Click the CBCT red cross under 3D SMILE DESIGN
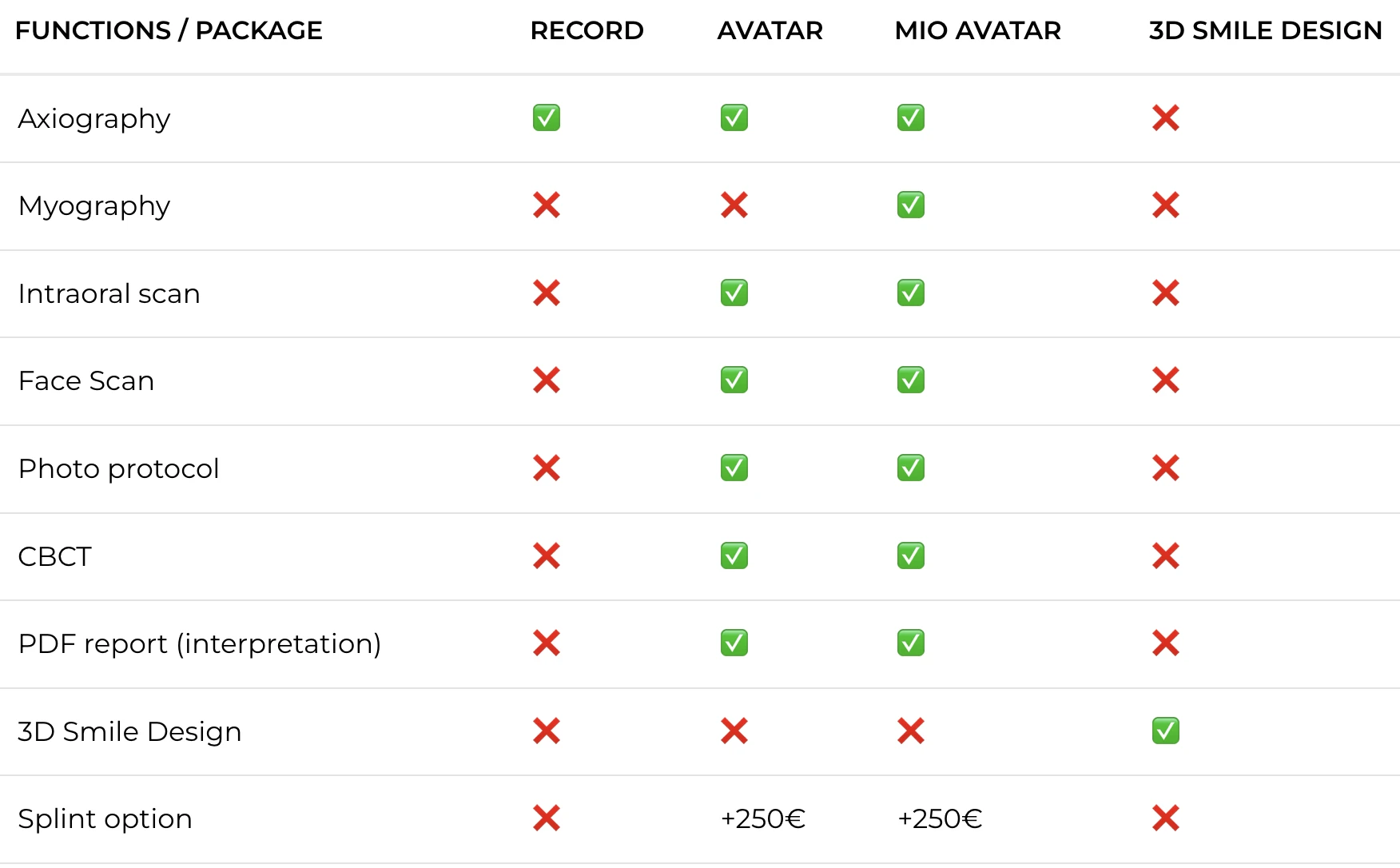 (1166, 555)
